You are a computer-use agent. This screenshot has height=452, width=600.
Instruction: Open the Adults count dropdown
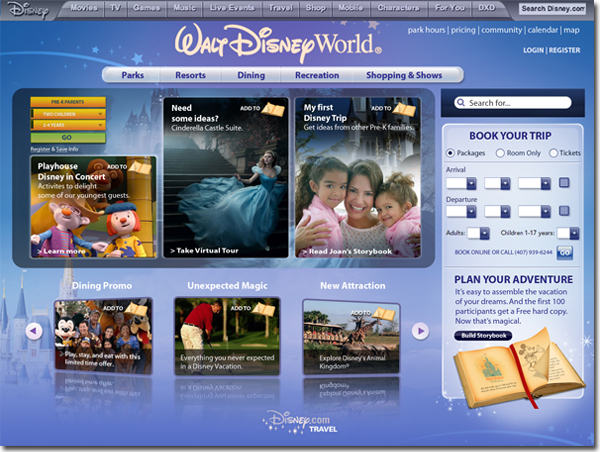tap(478, 233)
